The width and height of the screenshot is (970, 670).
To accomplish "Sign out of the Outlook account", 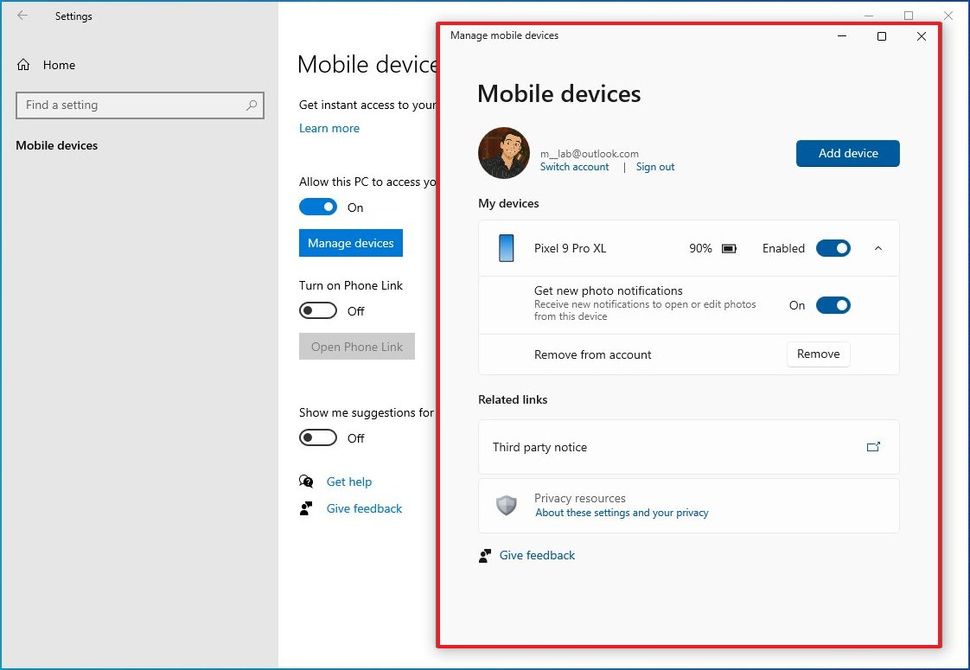I will pyautogui.click(x=655, y=167).
